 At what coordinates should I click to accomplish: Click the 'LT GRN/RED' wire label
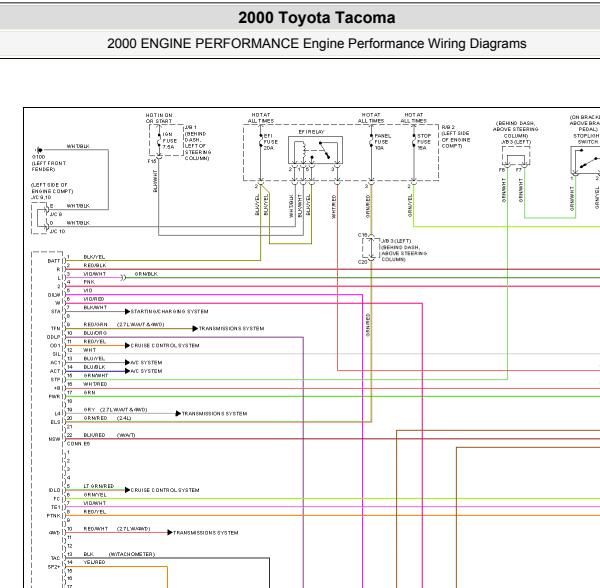(99, 486)
